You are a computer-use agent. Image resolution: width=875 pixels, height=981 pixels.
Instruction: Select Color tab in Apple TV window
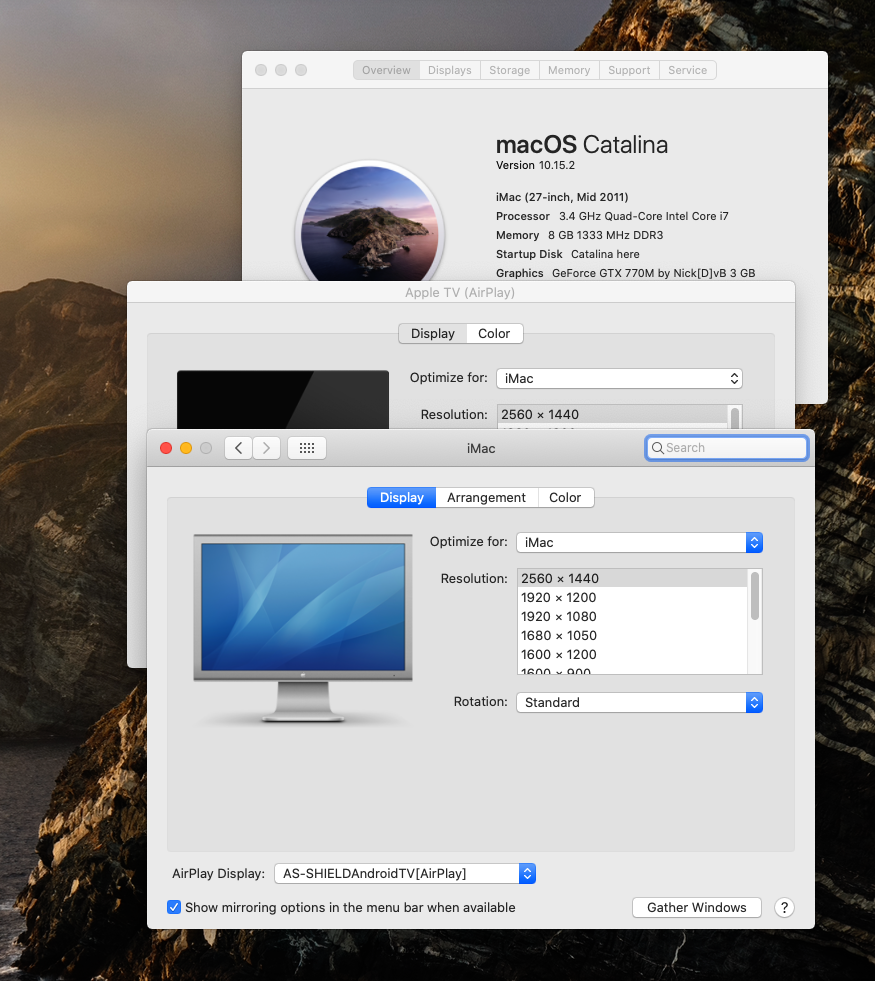pos(494,333)
